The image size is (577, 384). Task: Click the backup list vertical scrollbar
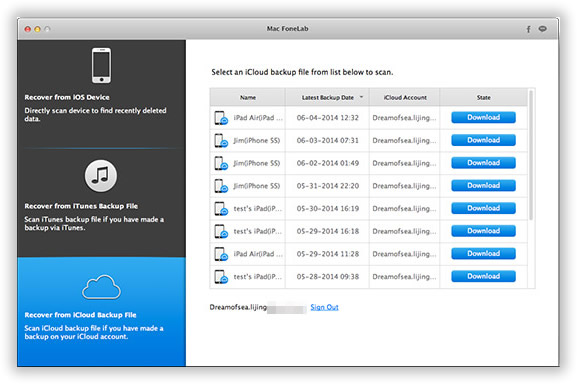(531, 154)
